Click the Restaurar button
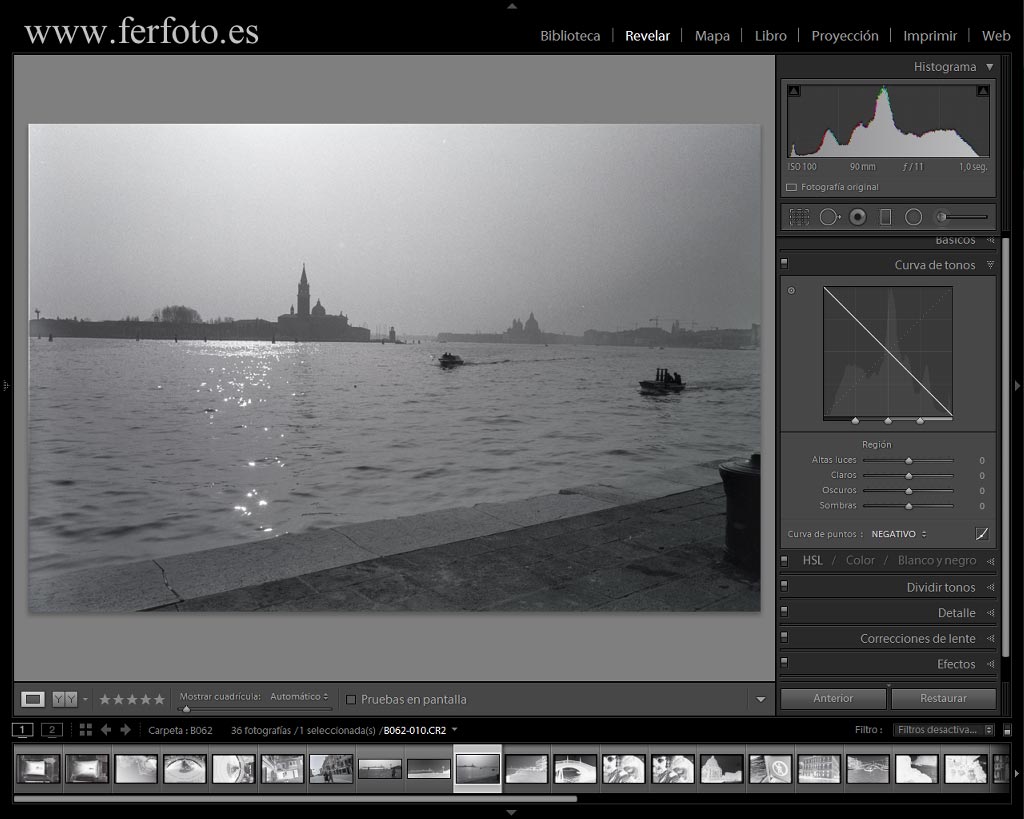Viewport: 1024px width, 819px height. pos(944,698)
